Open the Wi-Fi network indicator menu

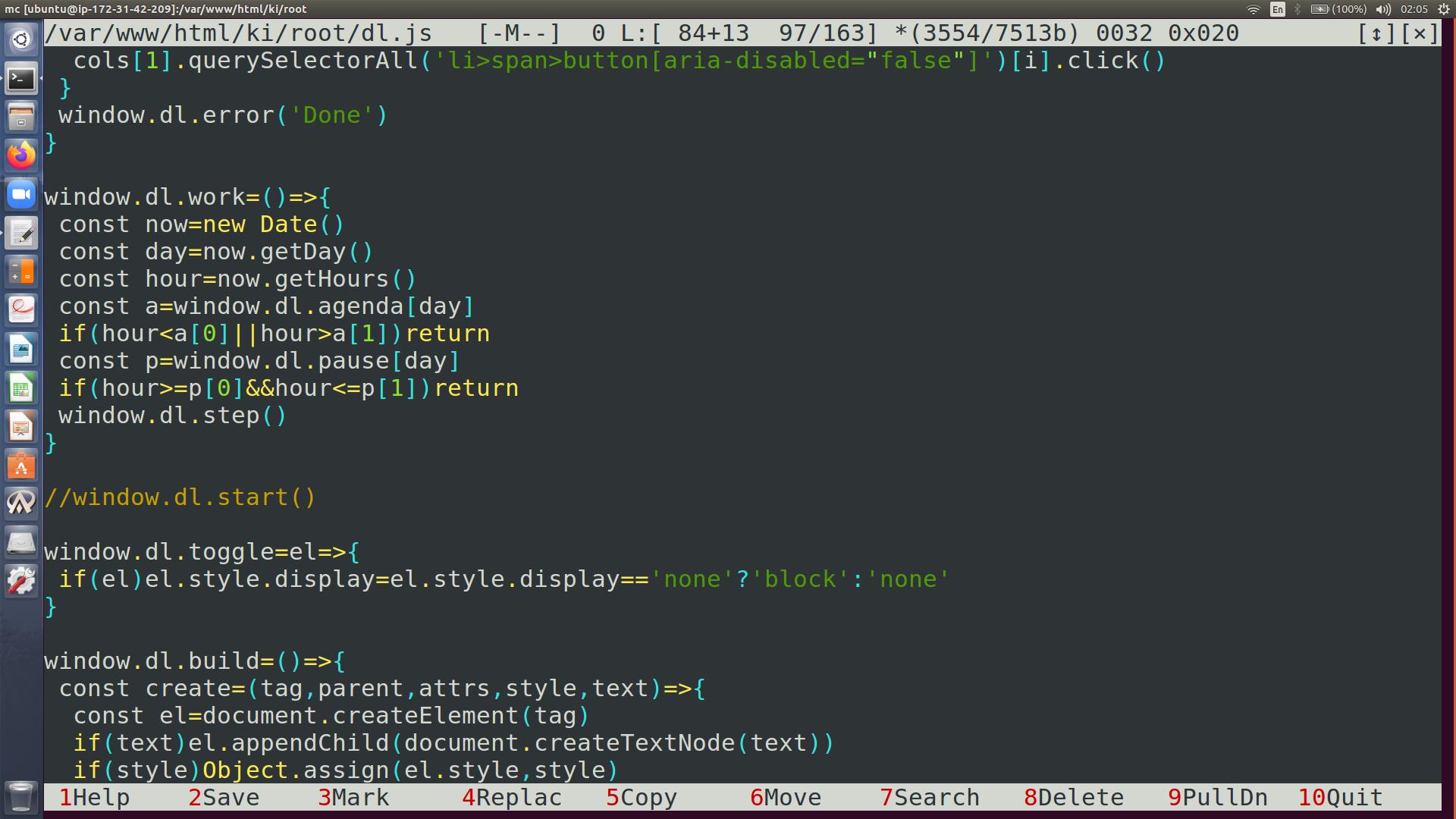[1253, 9]
